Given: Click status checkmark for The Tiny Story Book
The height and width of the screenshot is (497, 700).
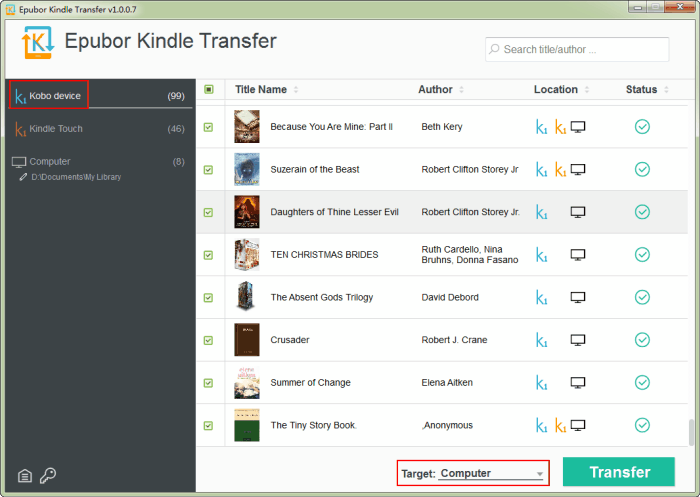Looking at the screenshot, I should 642,426.
